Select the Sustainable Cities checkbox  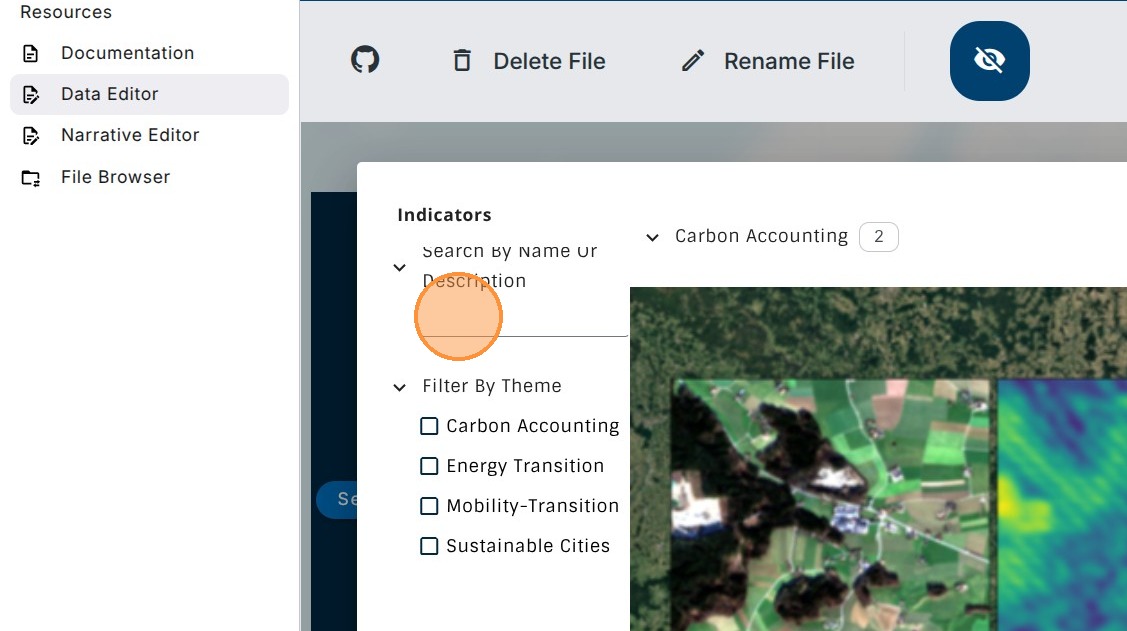[x=429, y=546]
